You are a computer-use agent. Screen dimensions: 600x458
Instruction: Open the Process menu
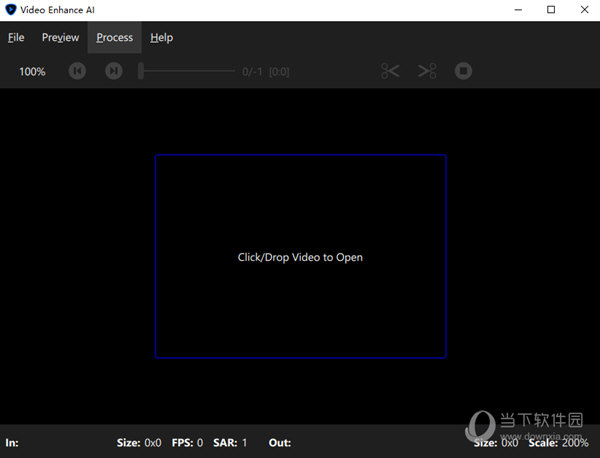click(114, 38)
